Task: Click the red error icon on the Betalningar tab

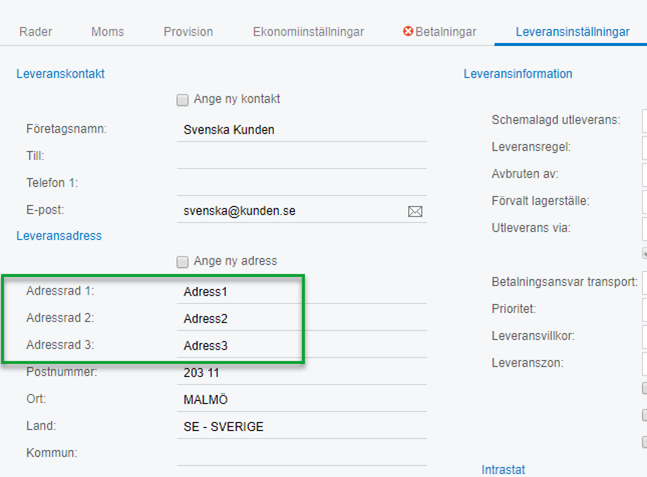Action: pos(408,32)
